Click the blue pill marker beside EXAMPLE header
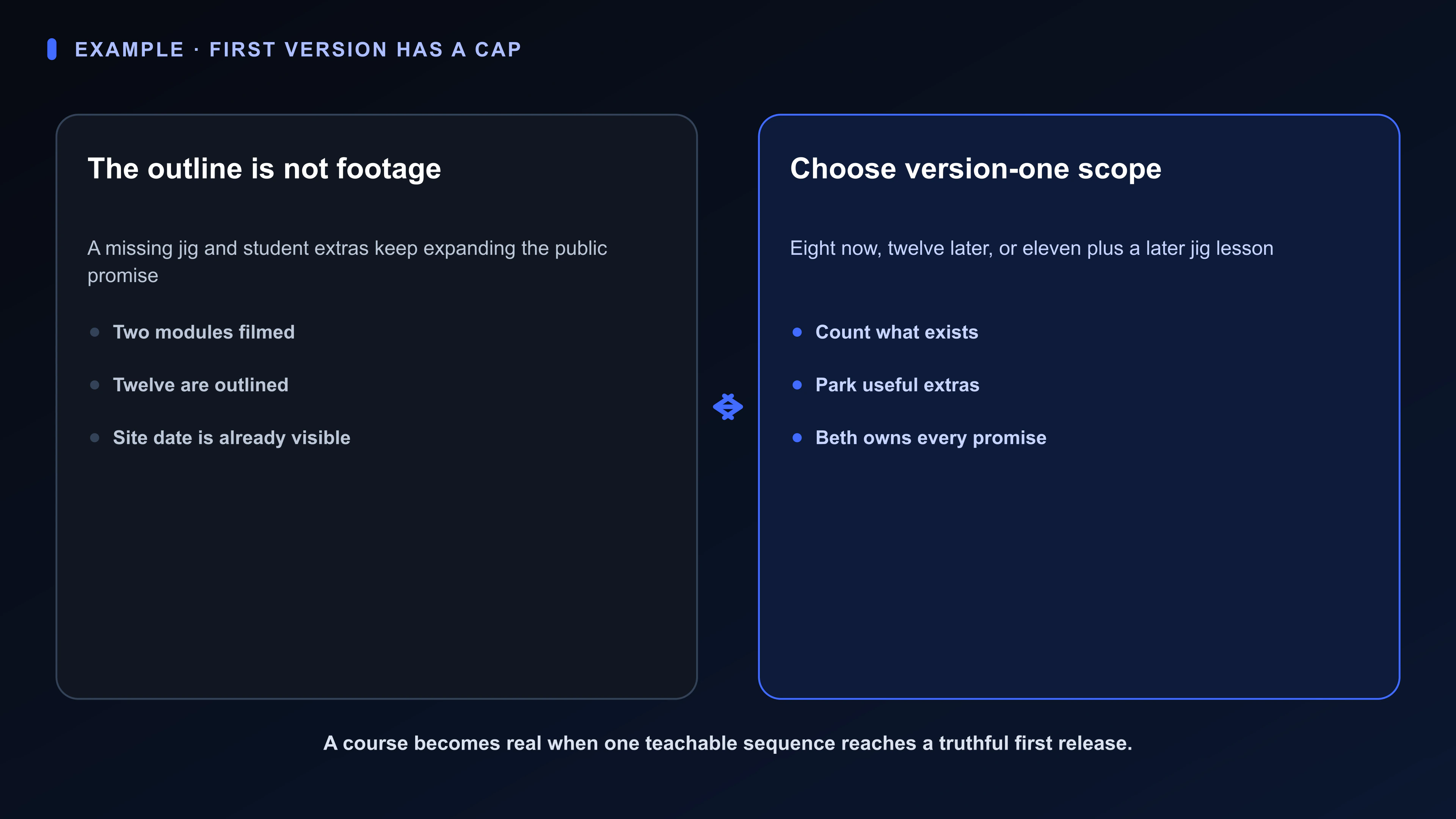This screenshot has height=819, width=1456. pyautogui.click(x=52, y=49)
